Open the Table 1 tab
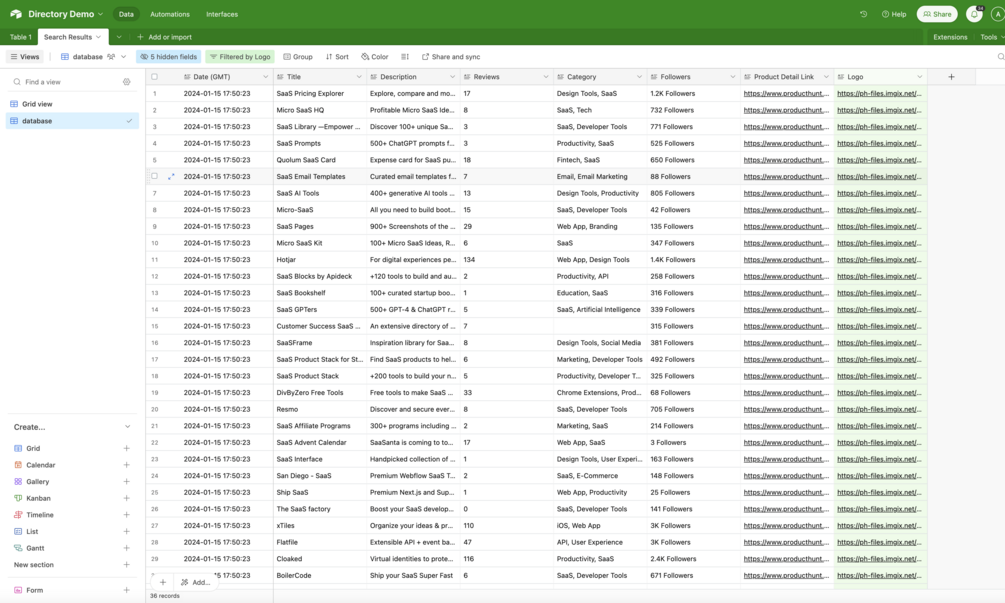This screenshot has width=1005, height=603. click(21, 37)
